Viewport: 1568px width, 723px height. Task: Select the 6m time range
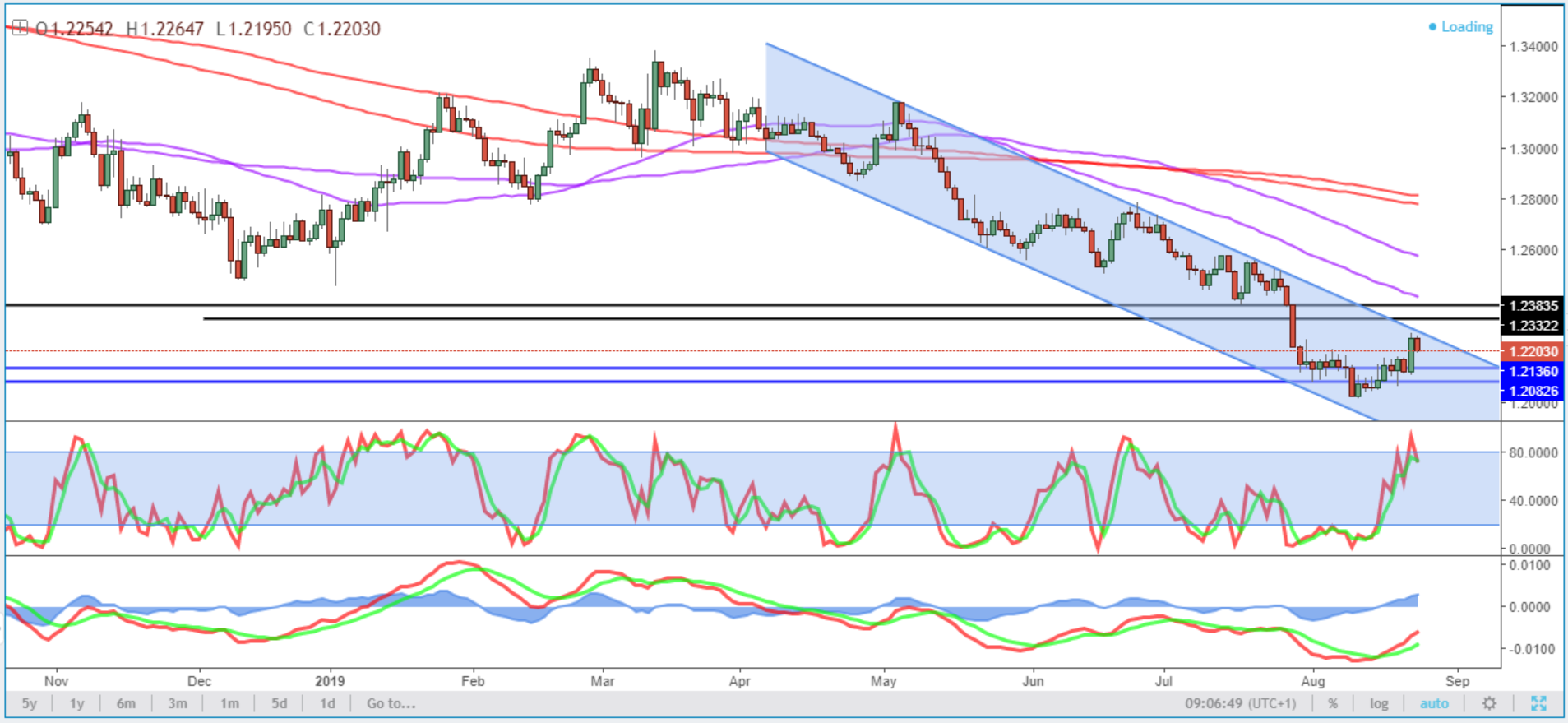click(126, 703)
